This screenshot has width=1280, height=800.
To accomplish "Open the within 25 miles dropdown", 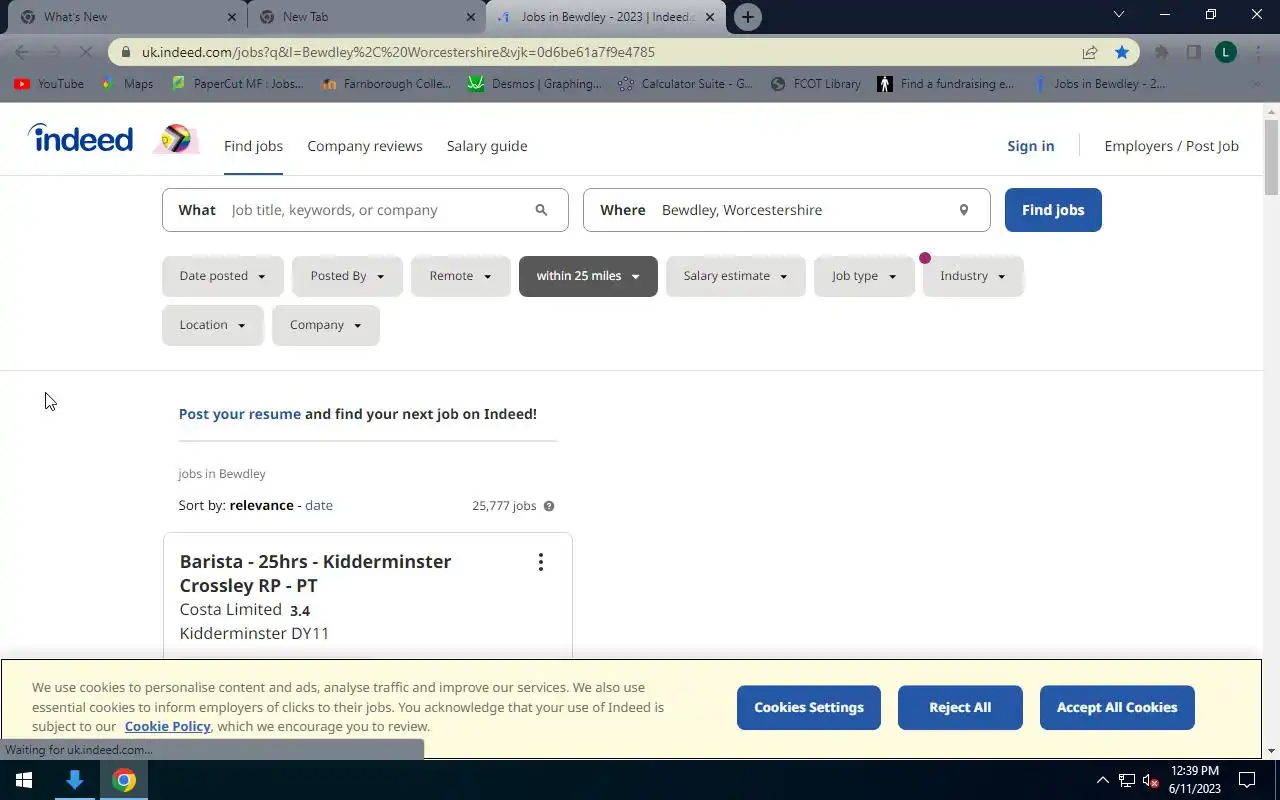I will click(x=588, y=276).
